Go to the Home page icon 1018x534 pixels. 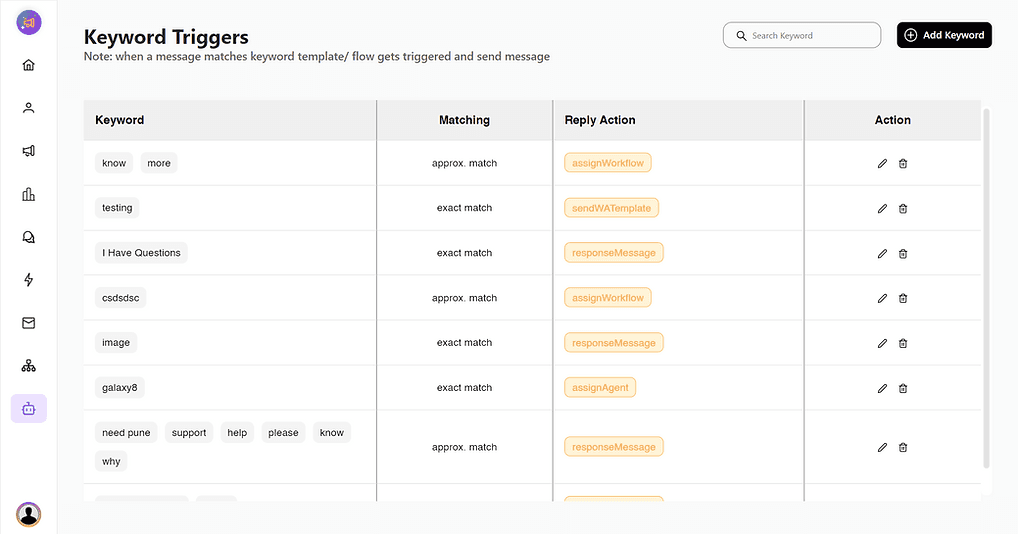29,66
